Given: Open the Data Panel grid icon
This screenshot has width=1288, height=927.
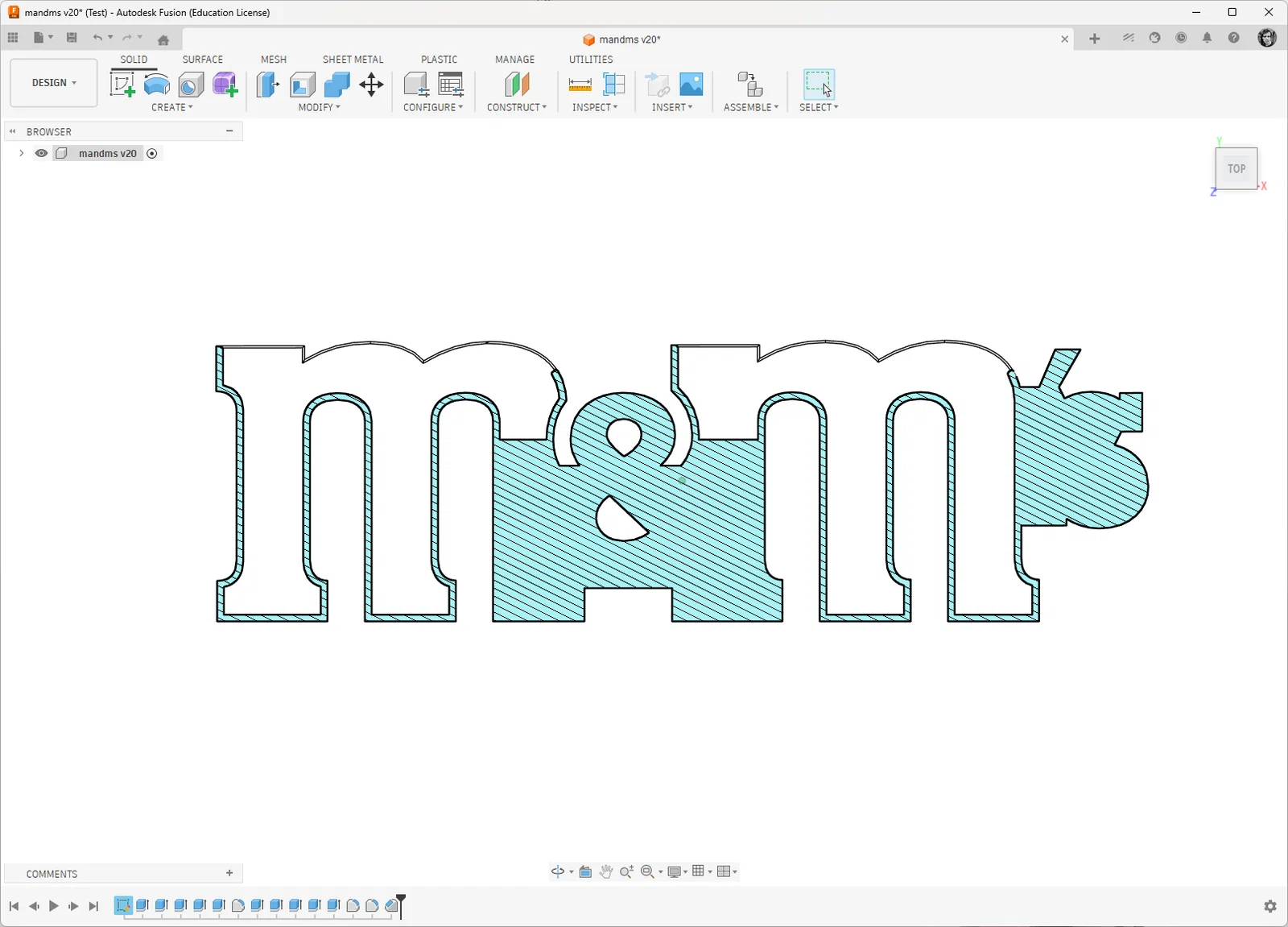Looking at the screenshot, I should click(13, 38).
